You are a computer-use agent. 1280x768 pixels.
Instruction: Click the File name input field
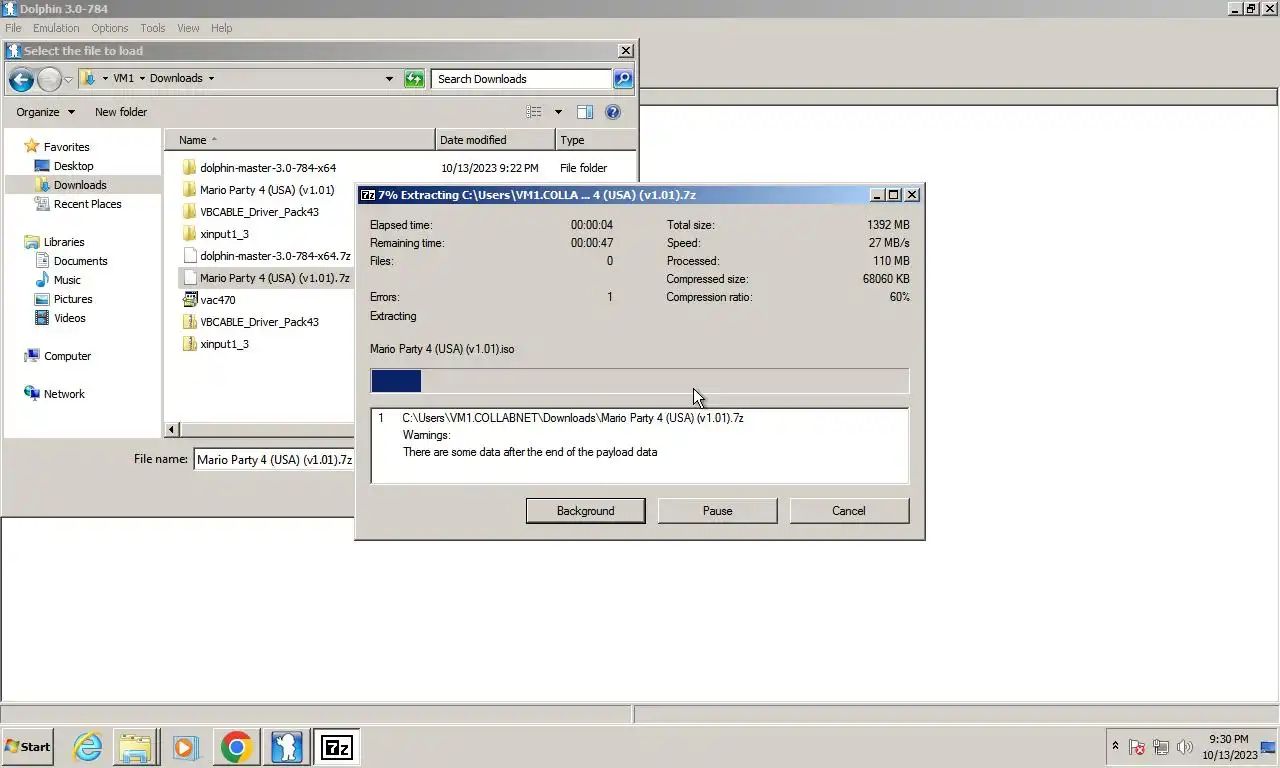click(x=274, y=459)
